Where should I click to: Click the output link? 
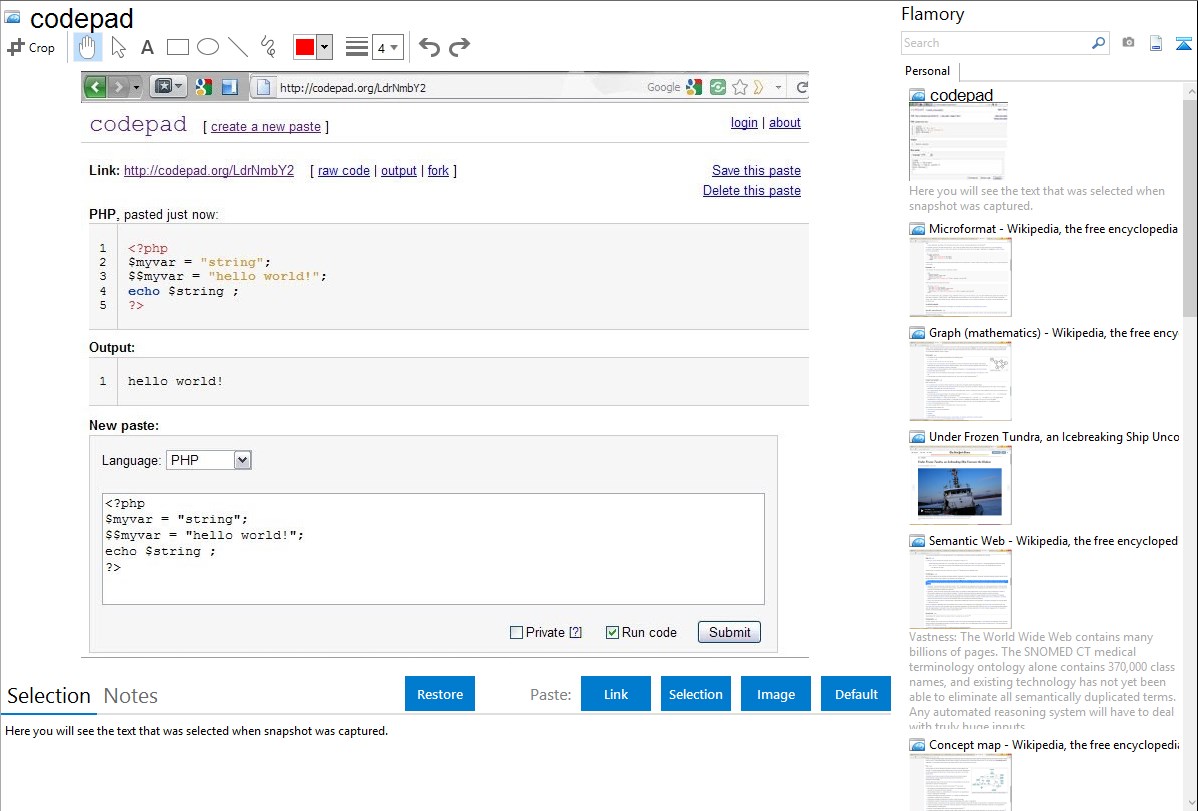coord(399,170)
